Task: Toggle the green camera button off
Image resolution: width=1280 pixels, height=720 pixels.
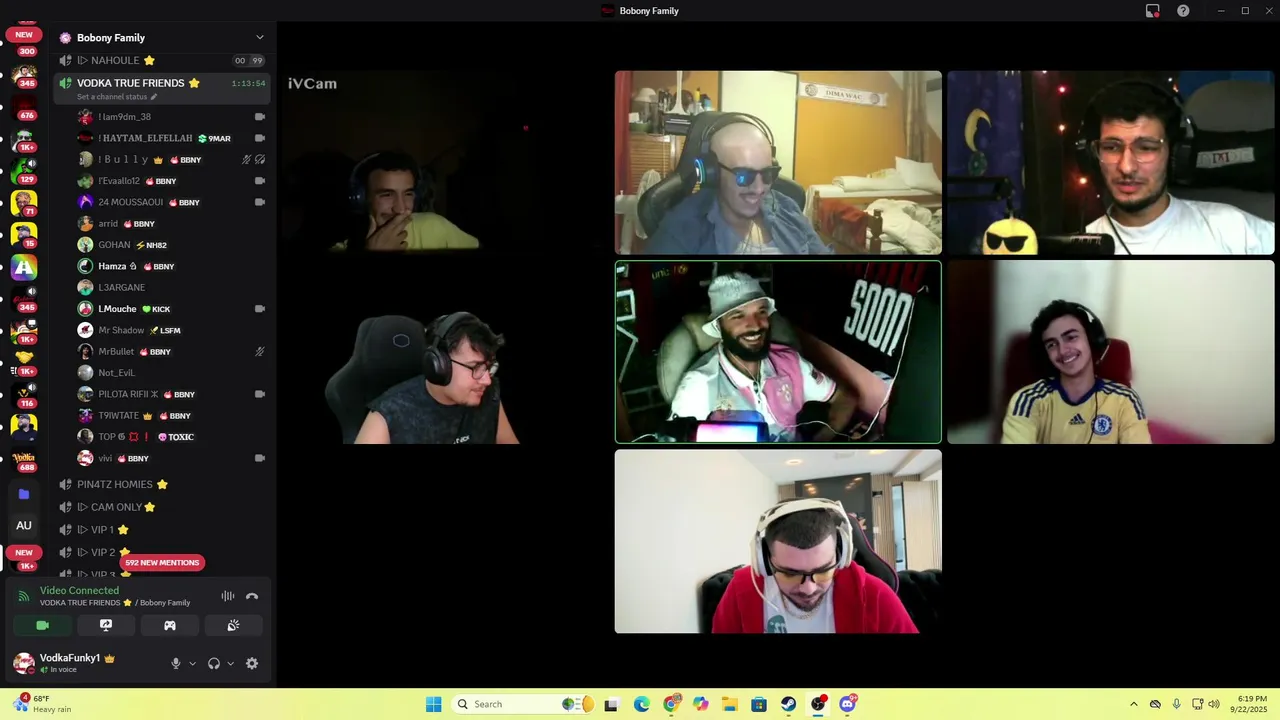Action: pos(42,625)
